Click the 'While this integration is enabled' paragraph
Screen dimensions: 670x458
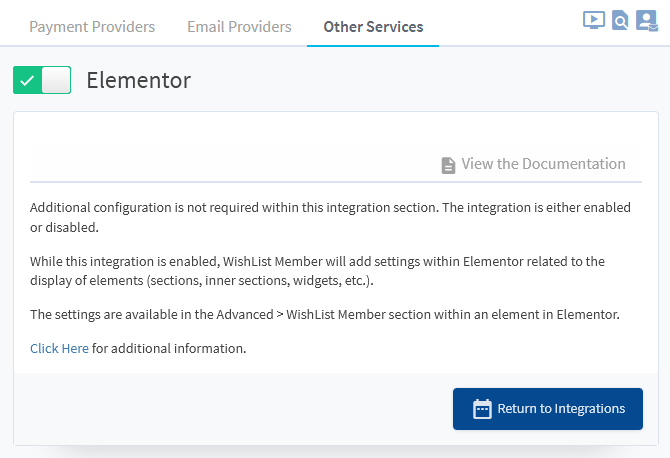click(x=317, y=271)
